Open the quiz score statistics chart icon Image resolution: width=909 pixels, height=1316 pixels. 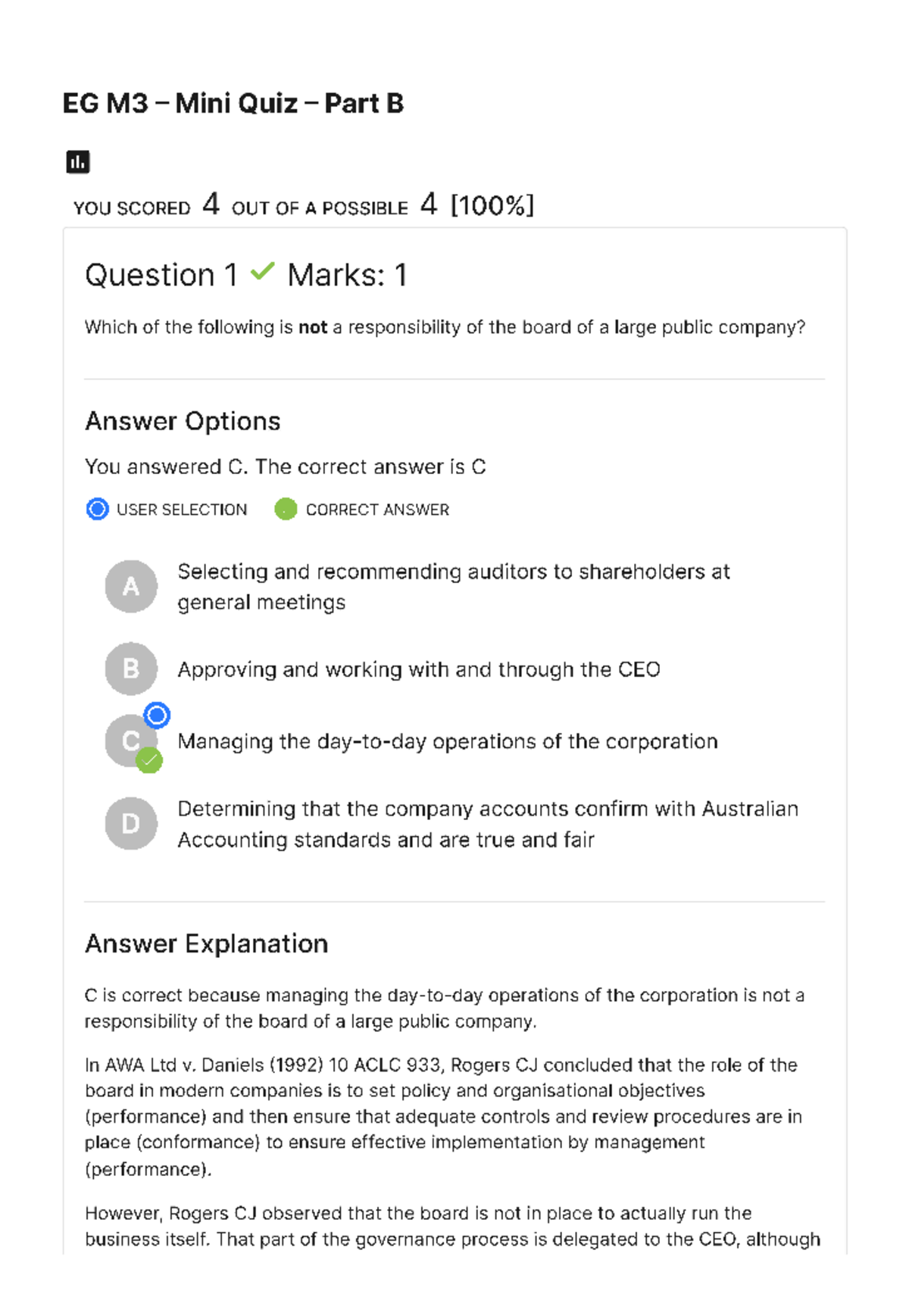78,161
